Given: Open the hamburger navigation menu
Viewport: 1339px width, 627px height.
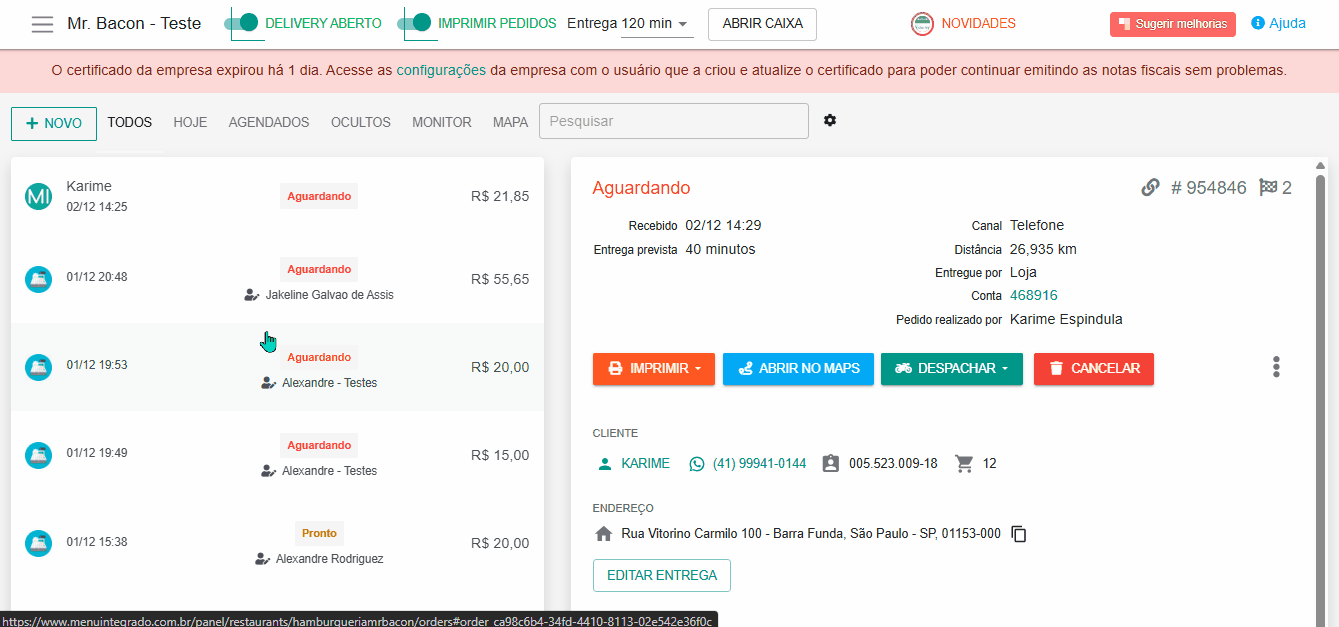Looking at the screenshot, I should pos(42,24).
